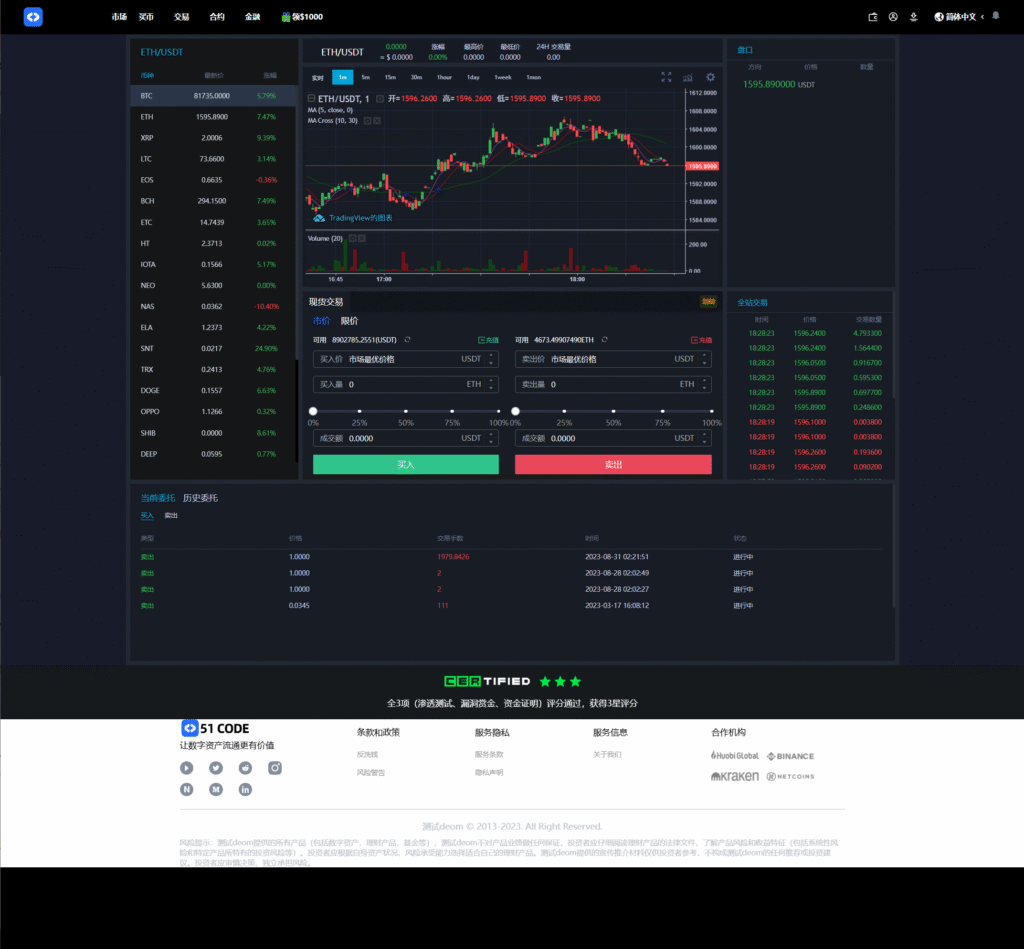Collapse the ETH/USDT chart legend
The height and width of the screenshot is (949, 1024).
[311, 99]
